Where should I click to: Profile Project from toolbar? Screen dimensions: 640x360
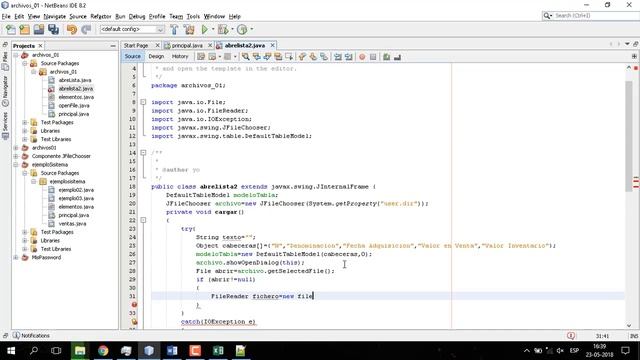[242, 29]
